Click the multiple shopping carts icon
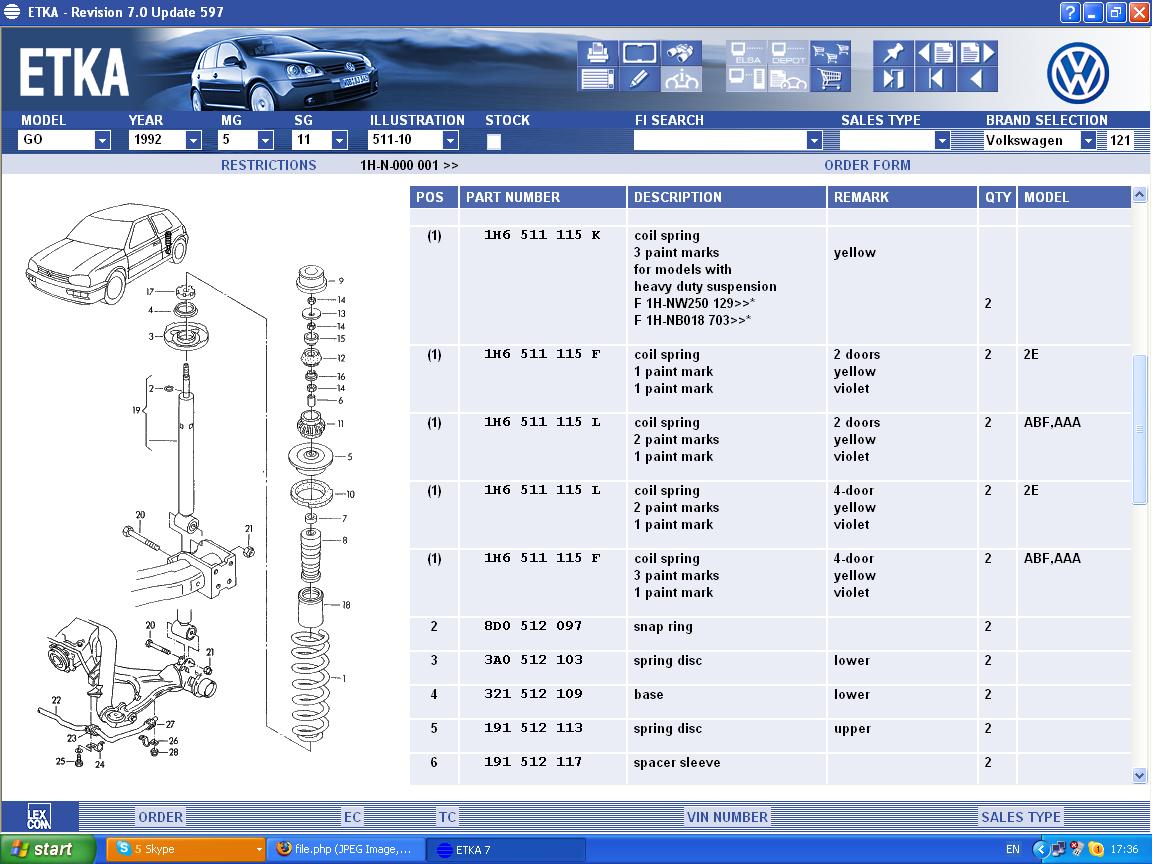The image size is (1152, 864). (830, 53)
